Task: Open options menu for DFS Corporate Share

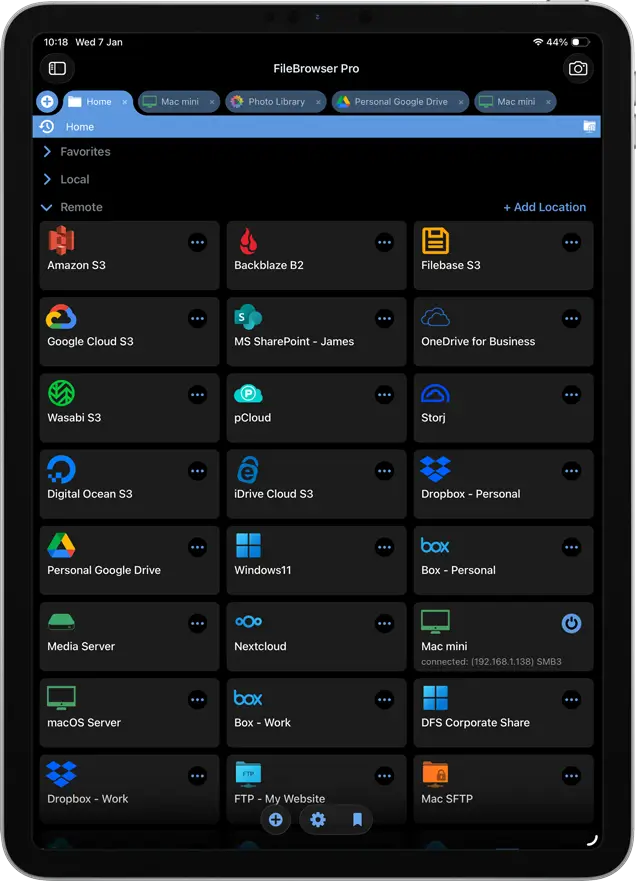Action: point(571,700)
